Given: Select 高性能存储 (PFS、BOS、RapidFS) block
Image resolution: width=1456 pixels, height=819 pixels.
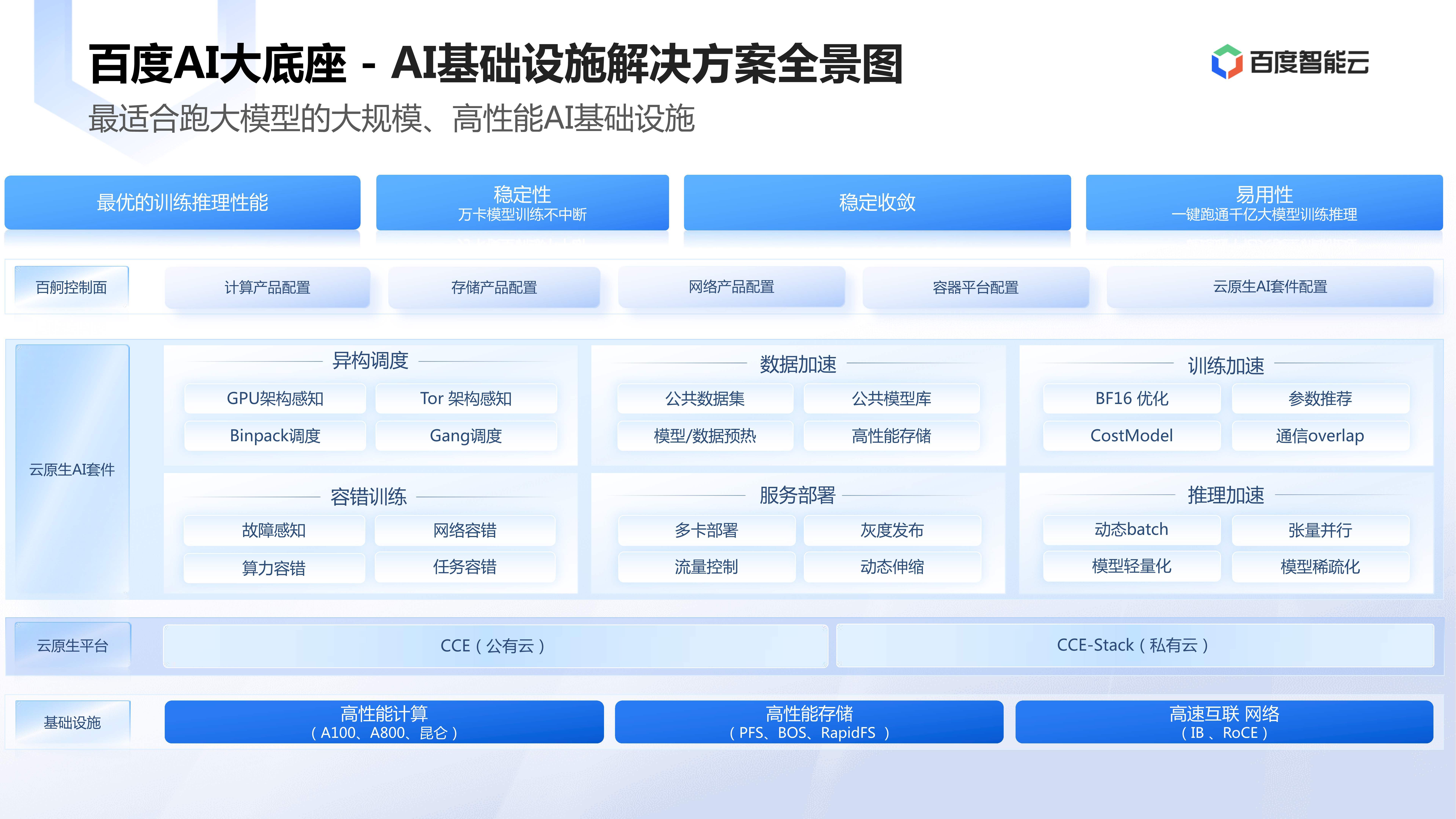Looking at the screenshot, I should pos(809,722).
